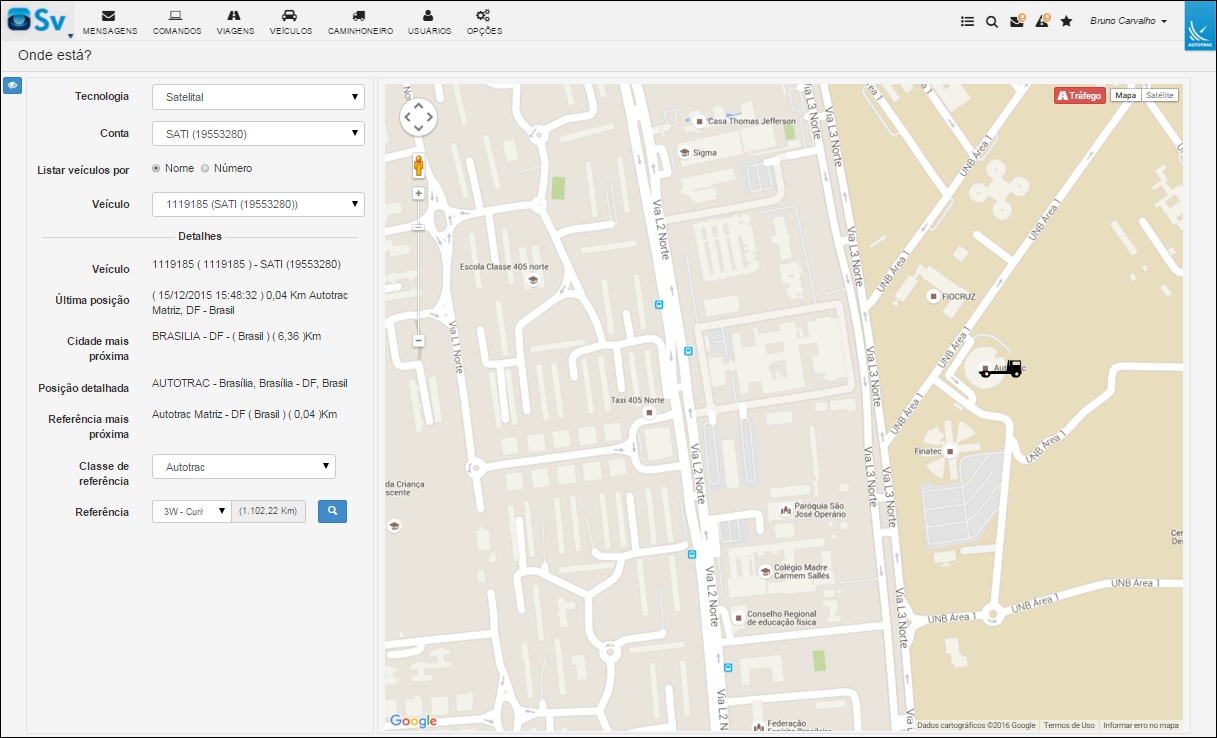
Task: Pan the map down with arrow control
Action: [418, 129]
